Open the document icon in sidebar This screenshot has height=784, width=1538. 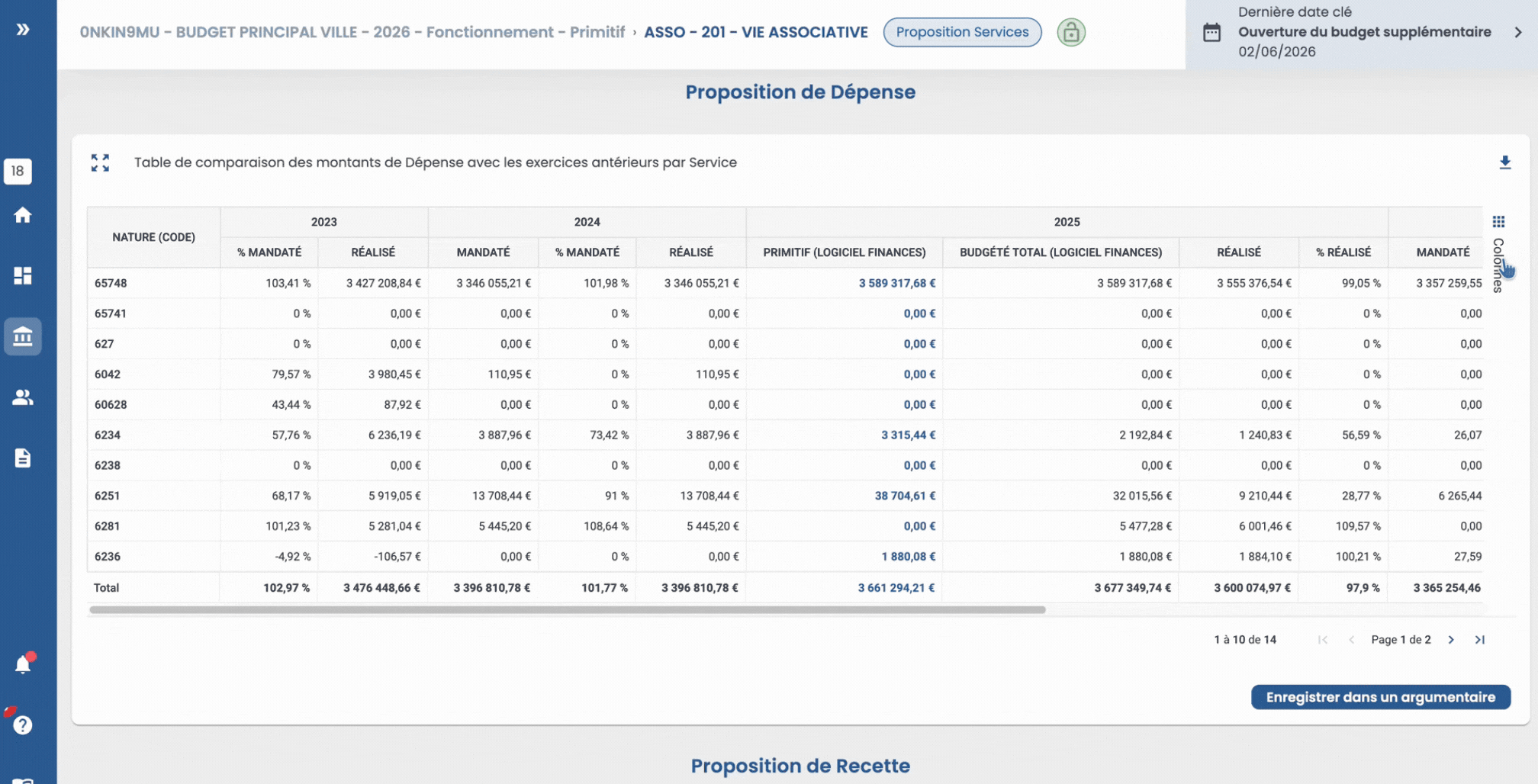coord(23,458)
